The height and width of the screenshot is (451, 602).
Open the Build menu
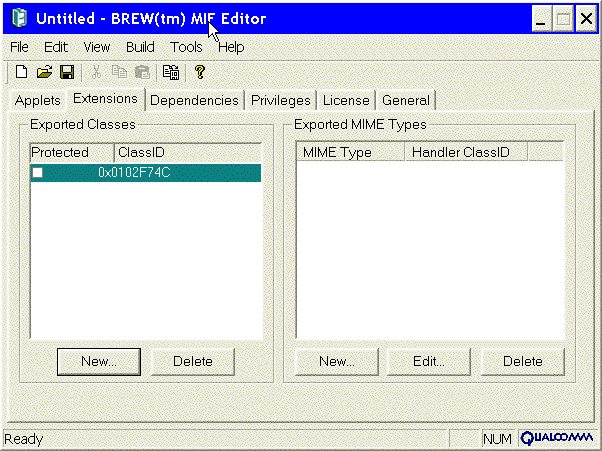pyautogui.click(x=140, y=47)
